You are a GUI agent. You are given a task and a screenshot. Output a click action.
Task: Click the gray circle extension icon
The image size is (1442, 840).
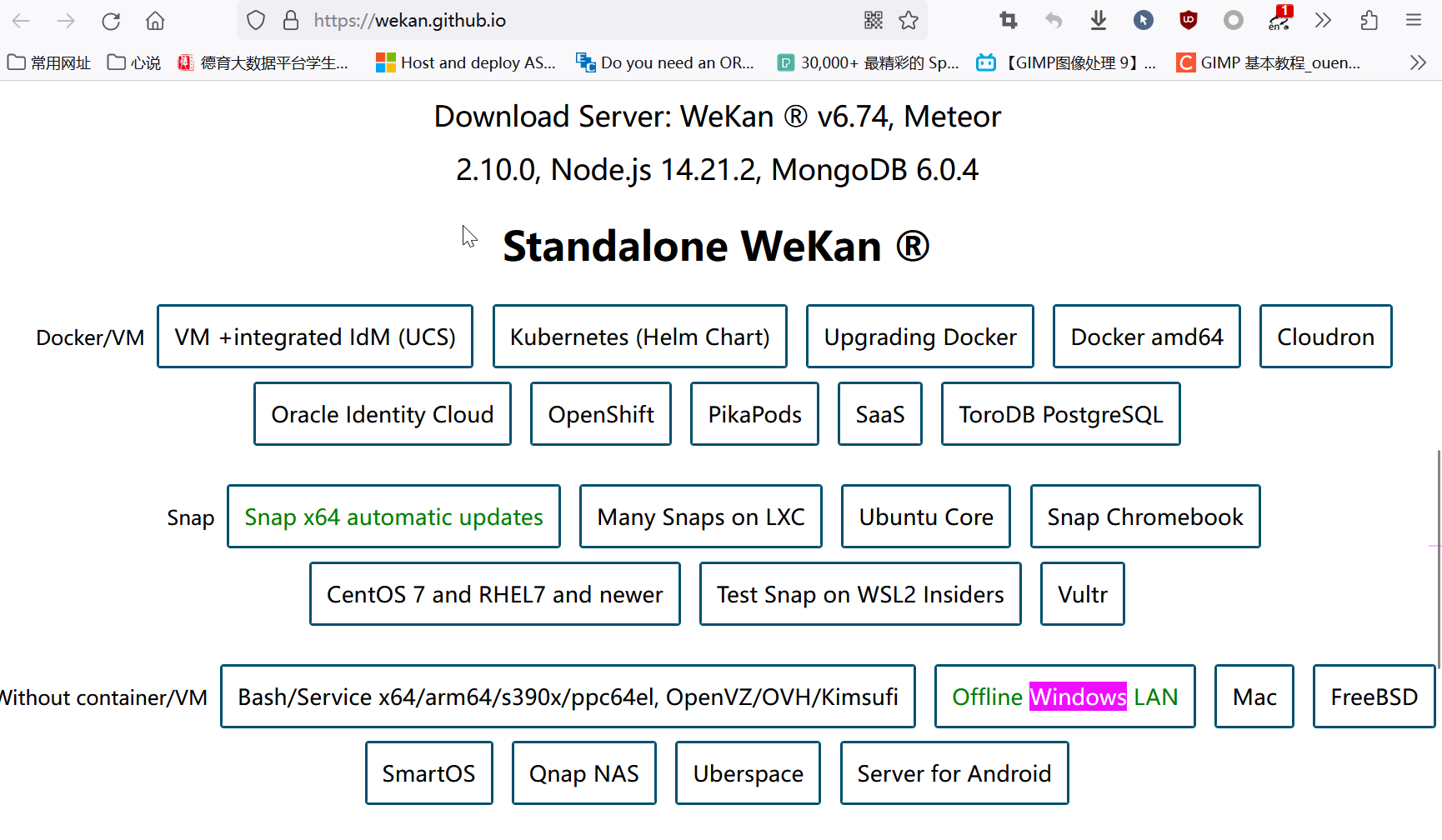[x=1234, y=21]
